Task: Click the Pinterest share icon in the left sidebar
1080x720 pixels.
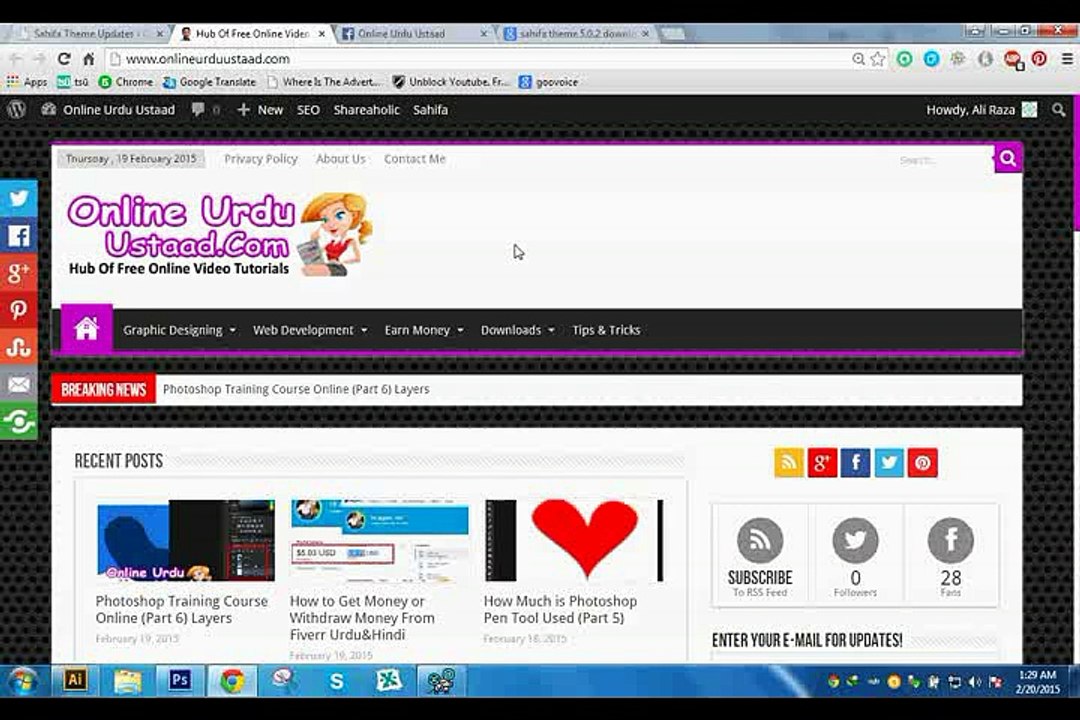Action: [19, 311]
